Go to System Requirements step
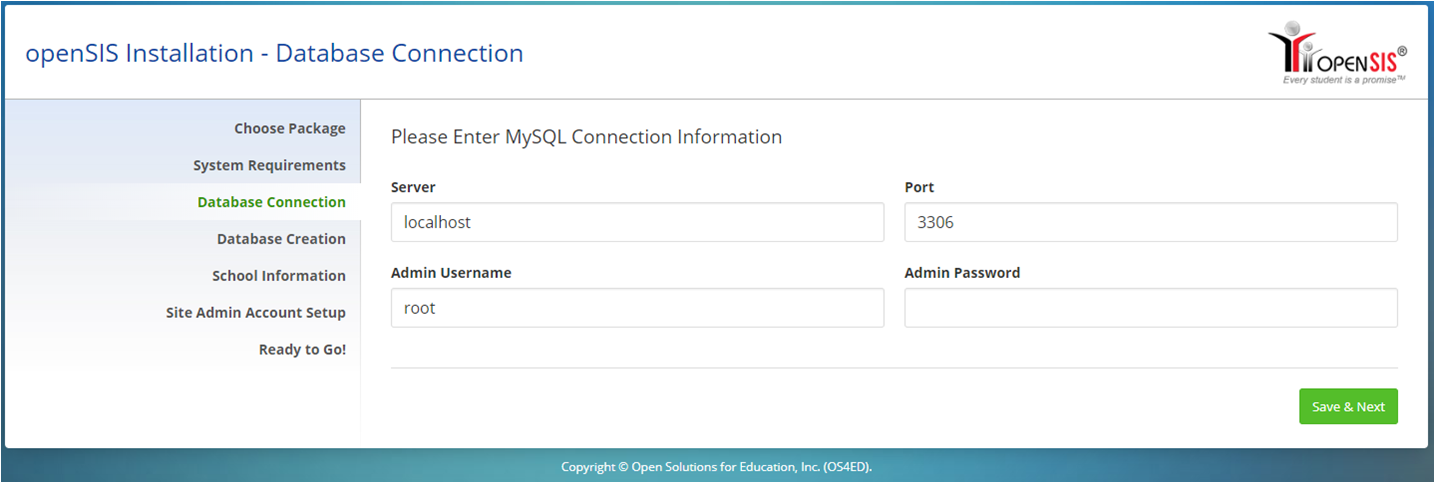The image size is (1435, 483). (269, 165)
